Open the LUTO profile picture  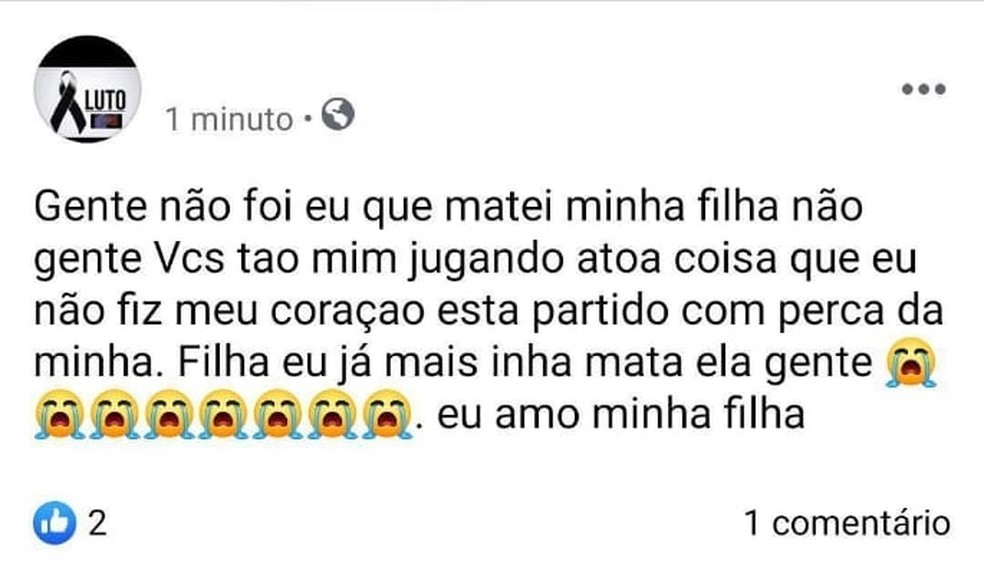point(87,90)
